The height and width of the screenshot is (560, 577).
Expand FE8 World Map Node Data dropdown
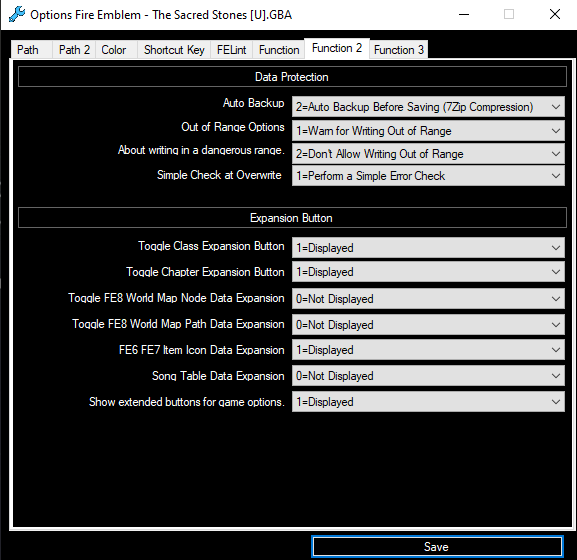[428, 299]
